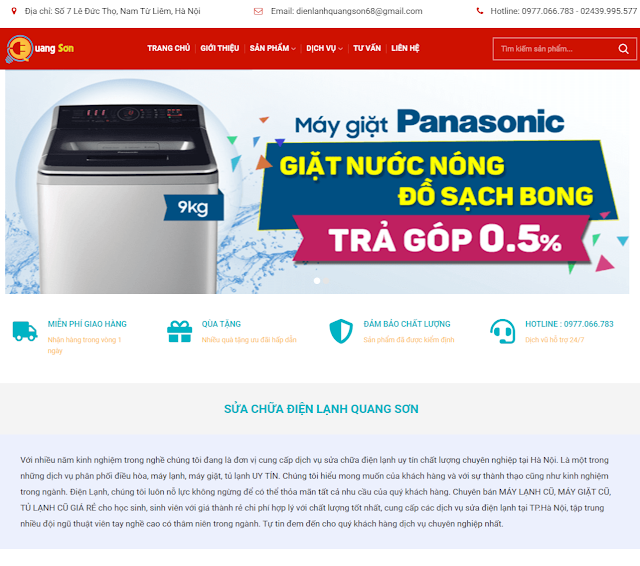Click the product search input field
The width and height of the screenshot is (640, 566).
pyautogui.click(x=555, y=49)
